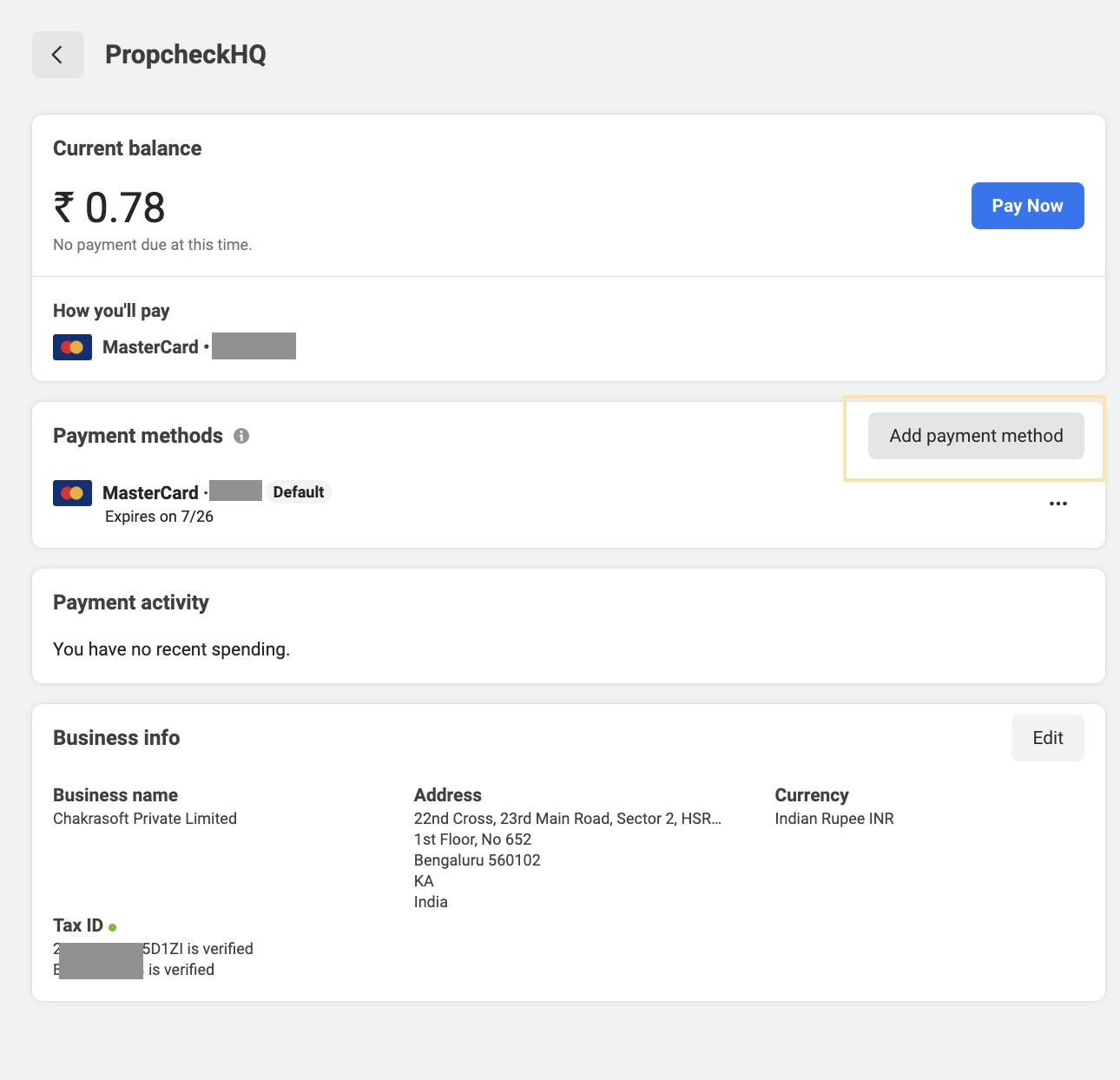The width and height of the screenshot is (1120, 1080).
Task: Click the truncated address line '22nd Cross, 23rd Main Road'
Action: [x=568, y=819]
